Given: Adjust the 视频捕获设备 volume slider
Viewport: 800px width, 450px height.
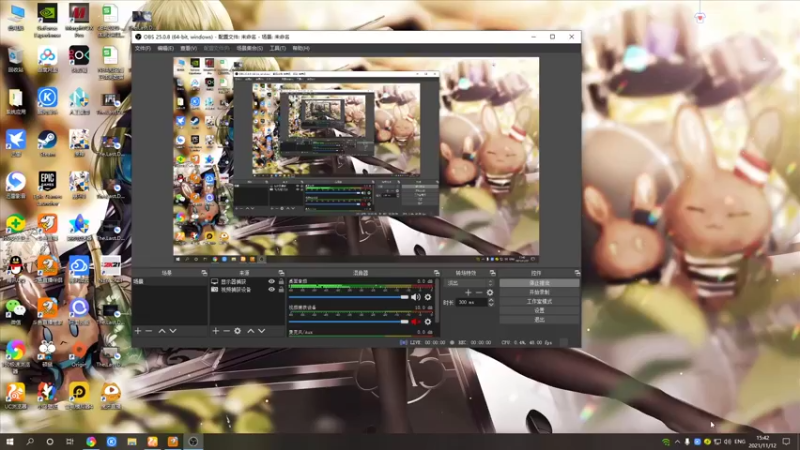Looking at the screenshot, I should (x=348, y=322).
